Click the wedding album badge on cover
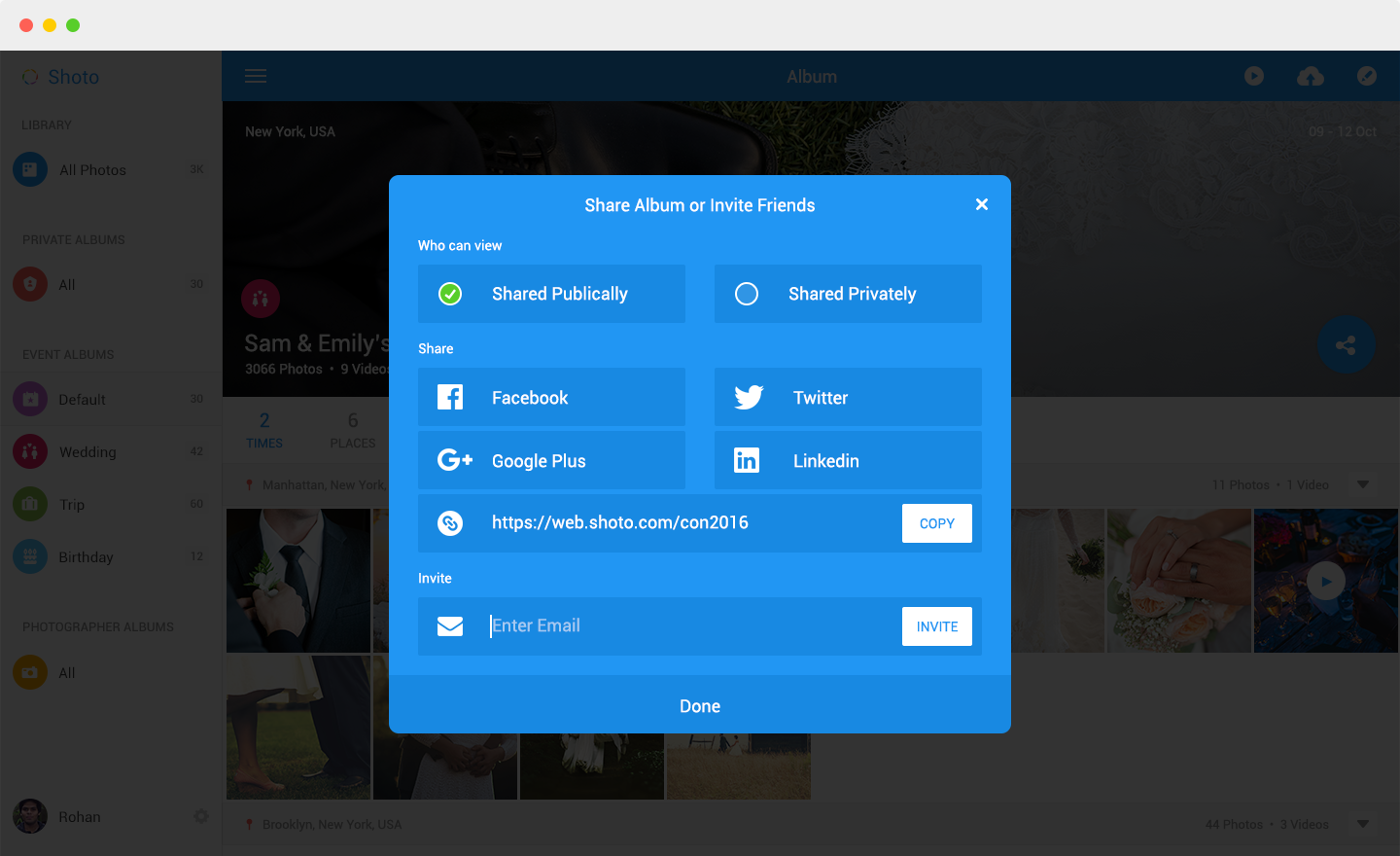The height and width of the screenshot is (856, 1400). coord(261,299)
